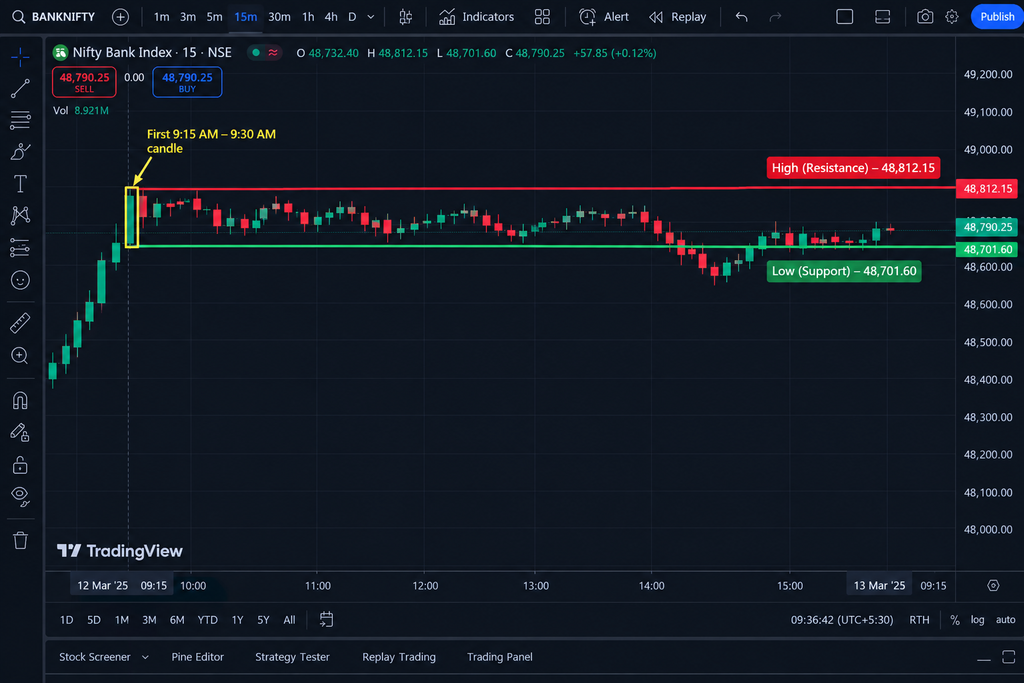Open the emoji icons tool

pos(20,280)
